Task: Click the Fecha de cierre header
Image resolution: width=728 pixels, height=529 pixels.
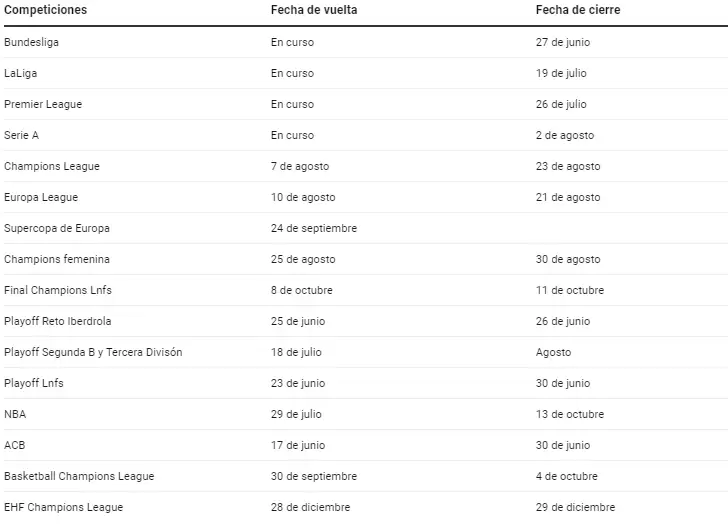Action: coord(578,10)
